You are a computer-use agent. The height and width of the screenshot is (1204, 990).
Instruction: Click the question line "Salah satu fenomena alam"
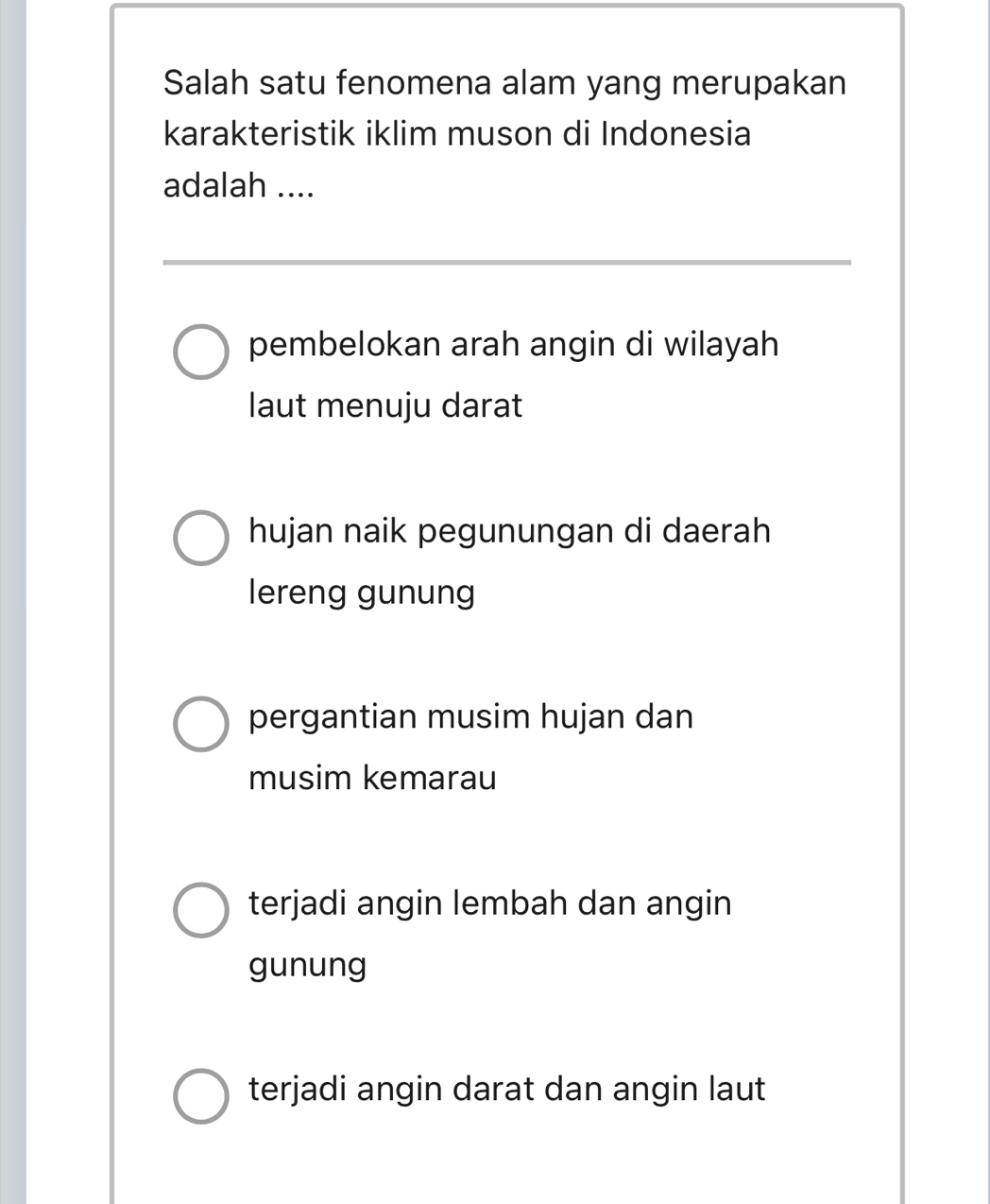(x=504, y=83)
